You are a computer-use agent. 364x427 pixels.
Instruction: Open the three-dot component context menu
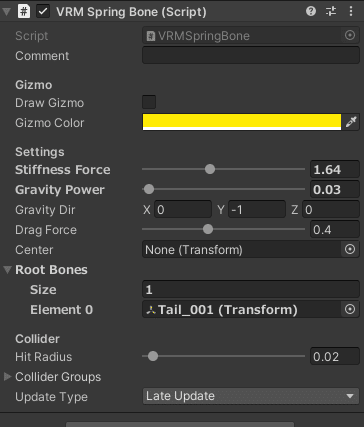351,12
